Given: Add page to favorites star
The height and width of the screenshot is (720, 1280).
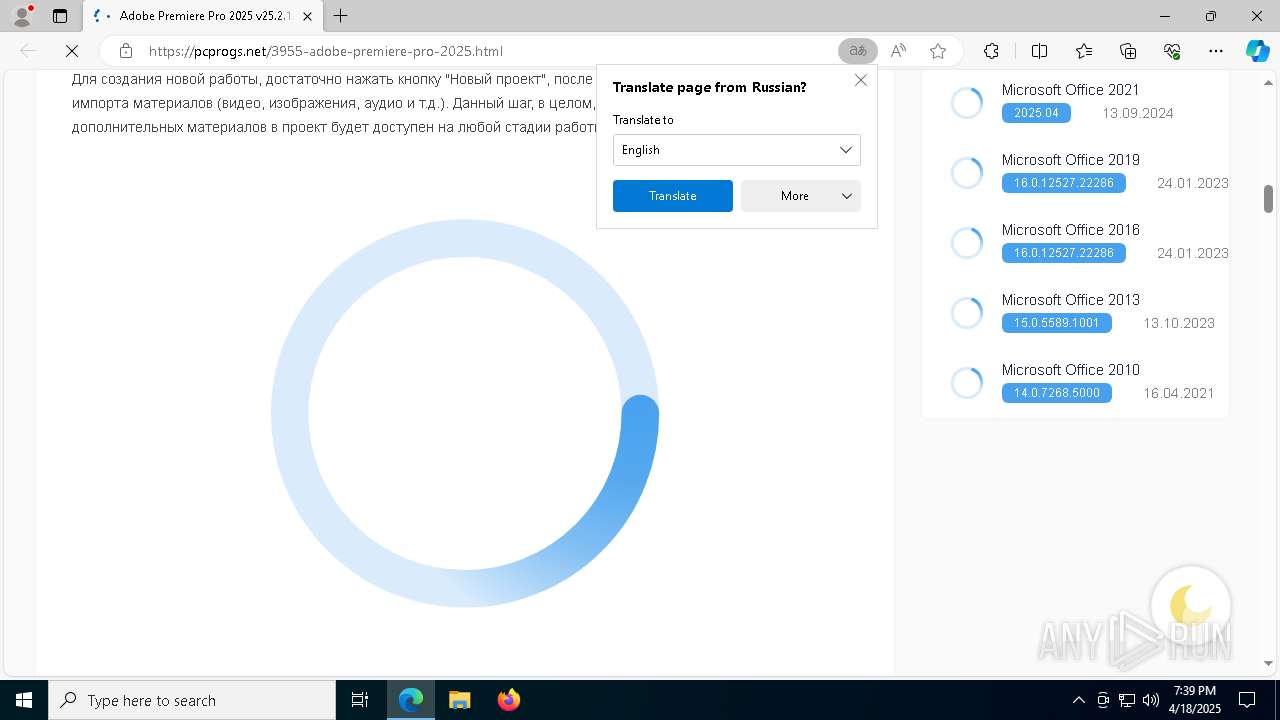Looking at the screenshot, I should [938, 51].
